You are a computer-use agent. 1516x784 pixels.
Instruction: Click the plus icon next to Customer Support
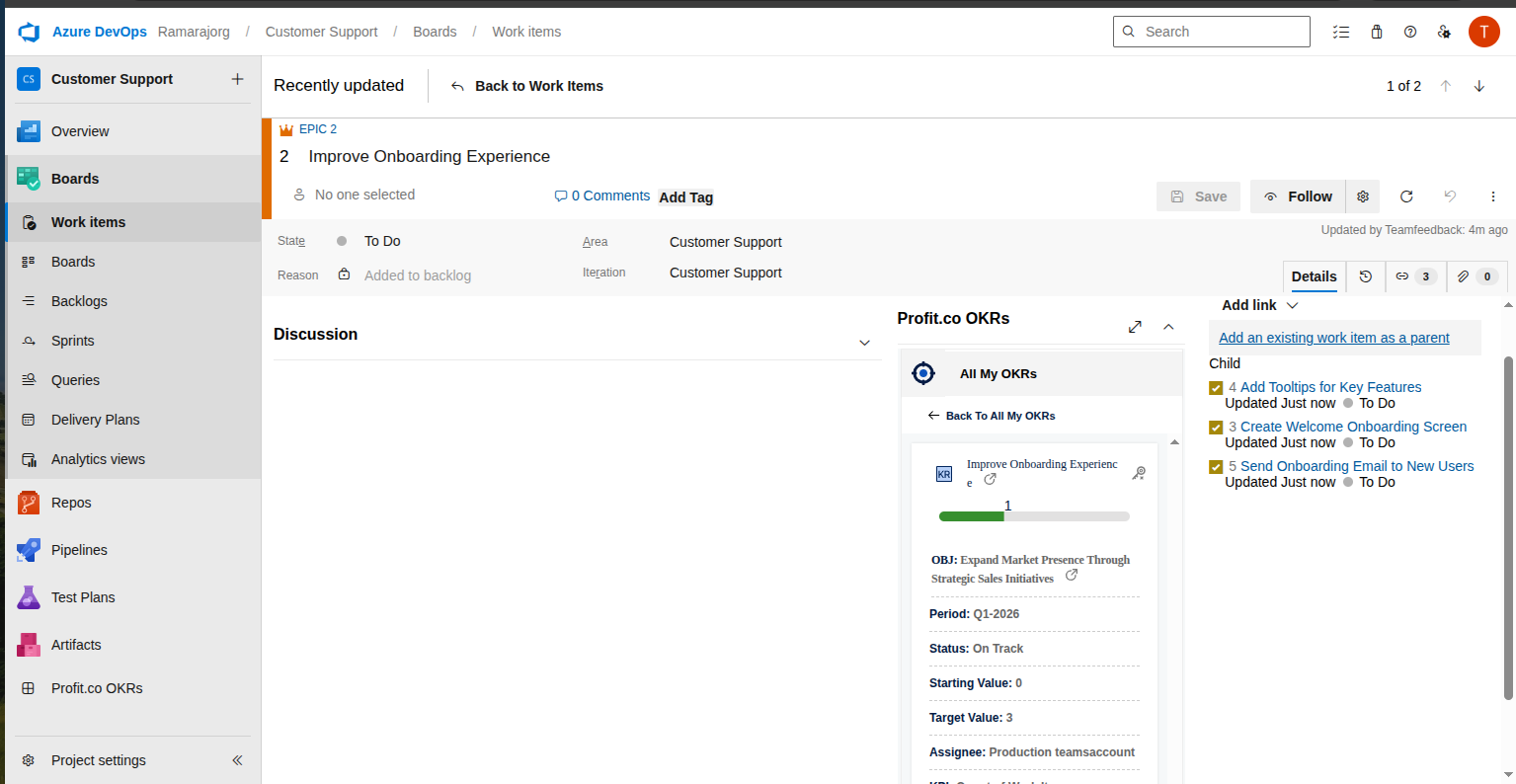coord(237,79)
